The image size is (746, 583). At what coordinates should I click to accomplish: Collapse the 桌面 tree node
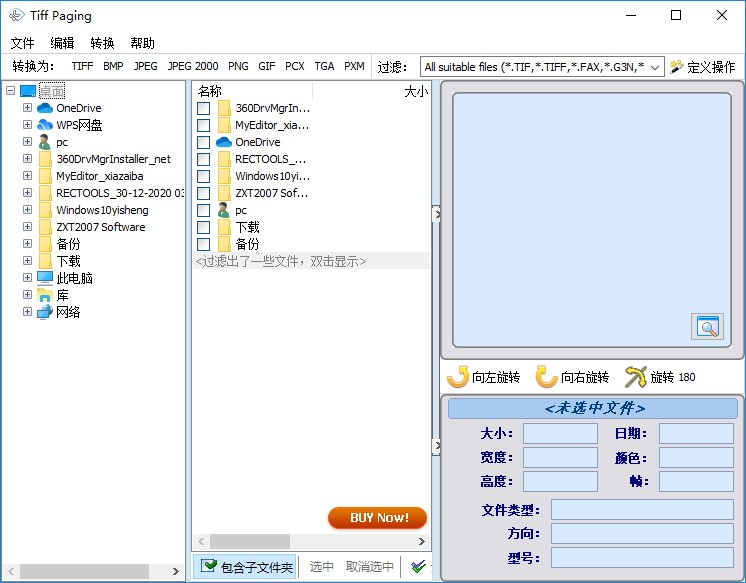pos(10,90)
